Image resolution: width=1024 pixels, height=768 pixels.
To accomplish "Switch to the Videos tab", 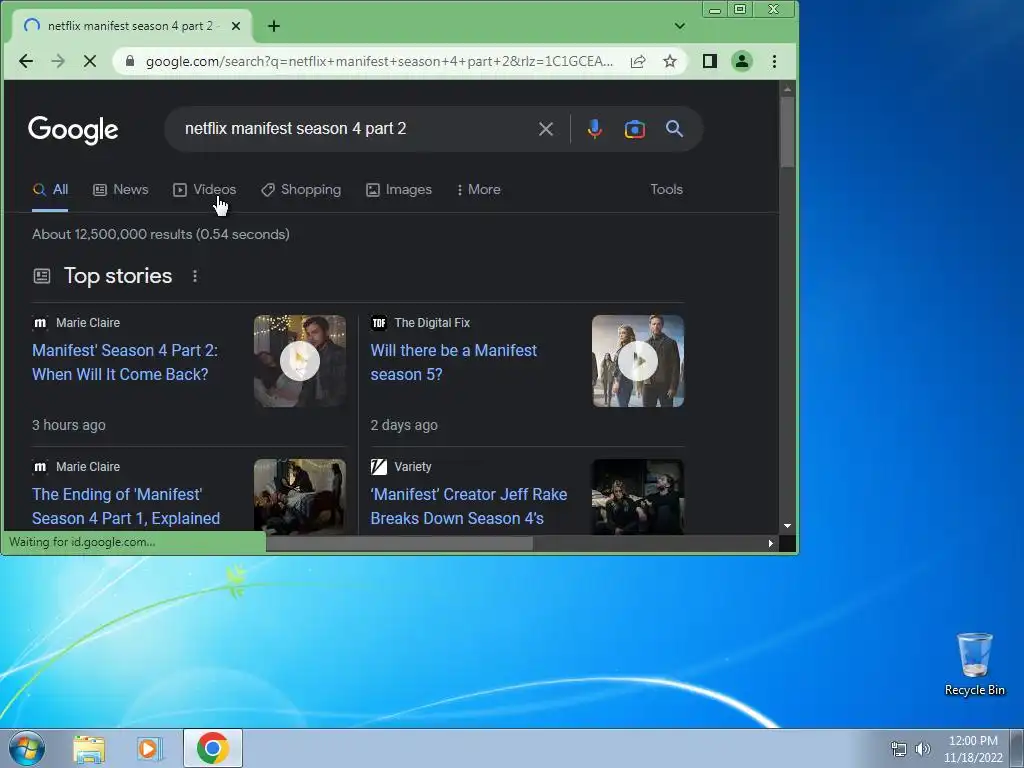I will [204, 189].
